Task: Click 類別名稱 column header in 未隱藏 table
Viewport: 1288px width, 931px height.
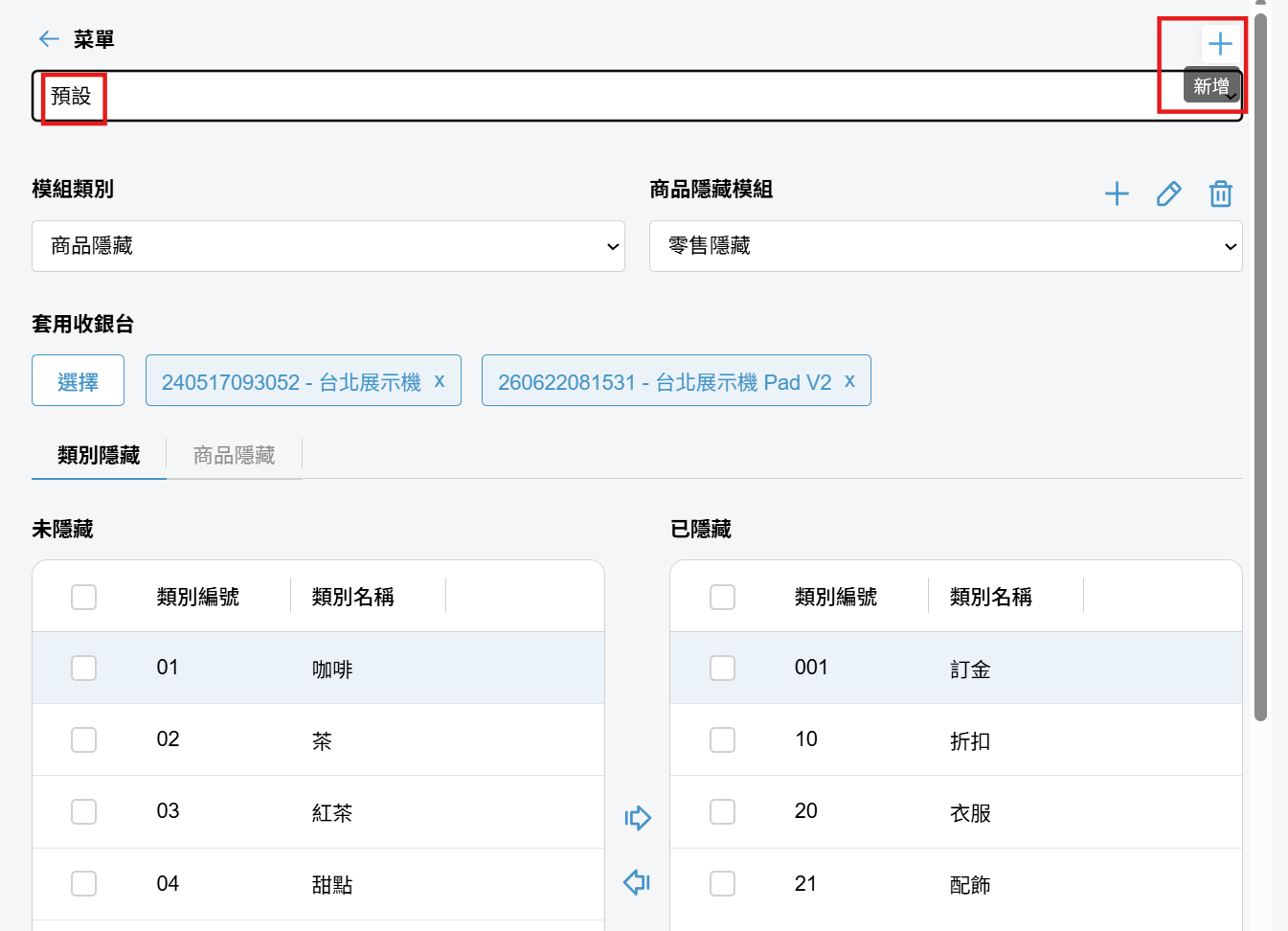Action: (353, 597)
